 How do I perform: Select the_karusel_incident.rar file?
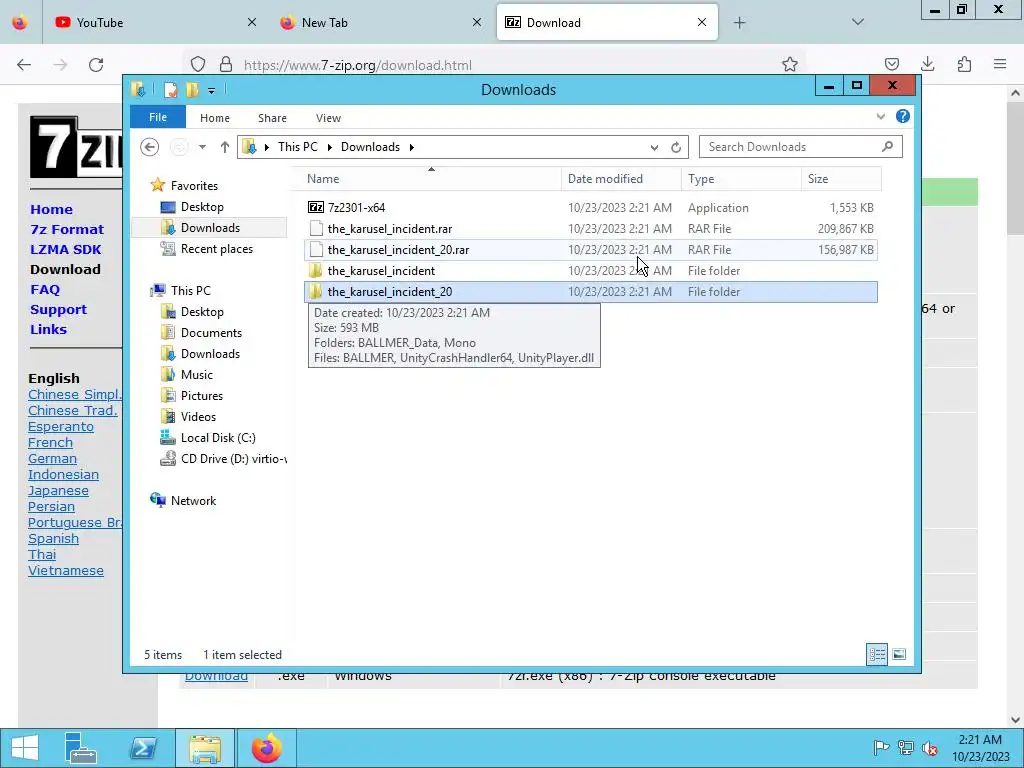(x=590, y=229)
